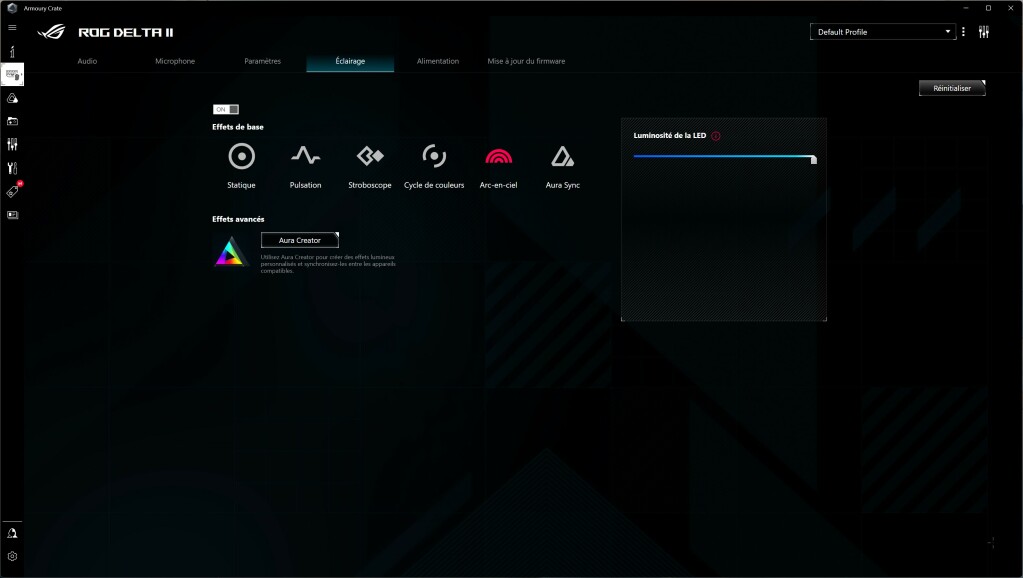Open the equalizer sliders icon top-right
Image resolution: width=1023 pixels, height=578 pixels.
point(984,32)
